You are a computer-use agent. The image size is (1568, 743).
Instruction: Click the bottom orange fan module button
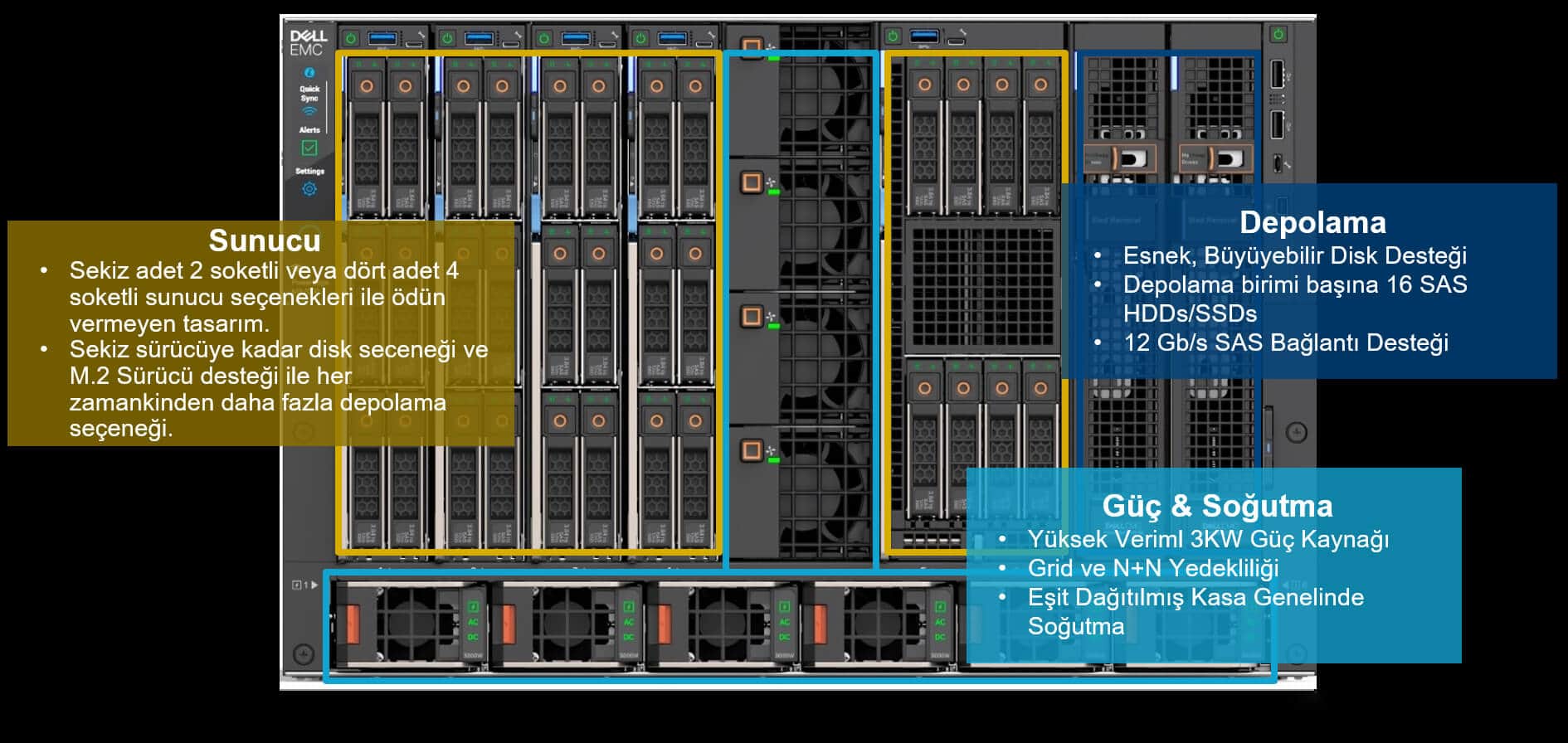tap(752, 450)
